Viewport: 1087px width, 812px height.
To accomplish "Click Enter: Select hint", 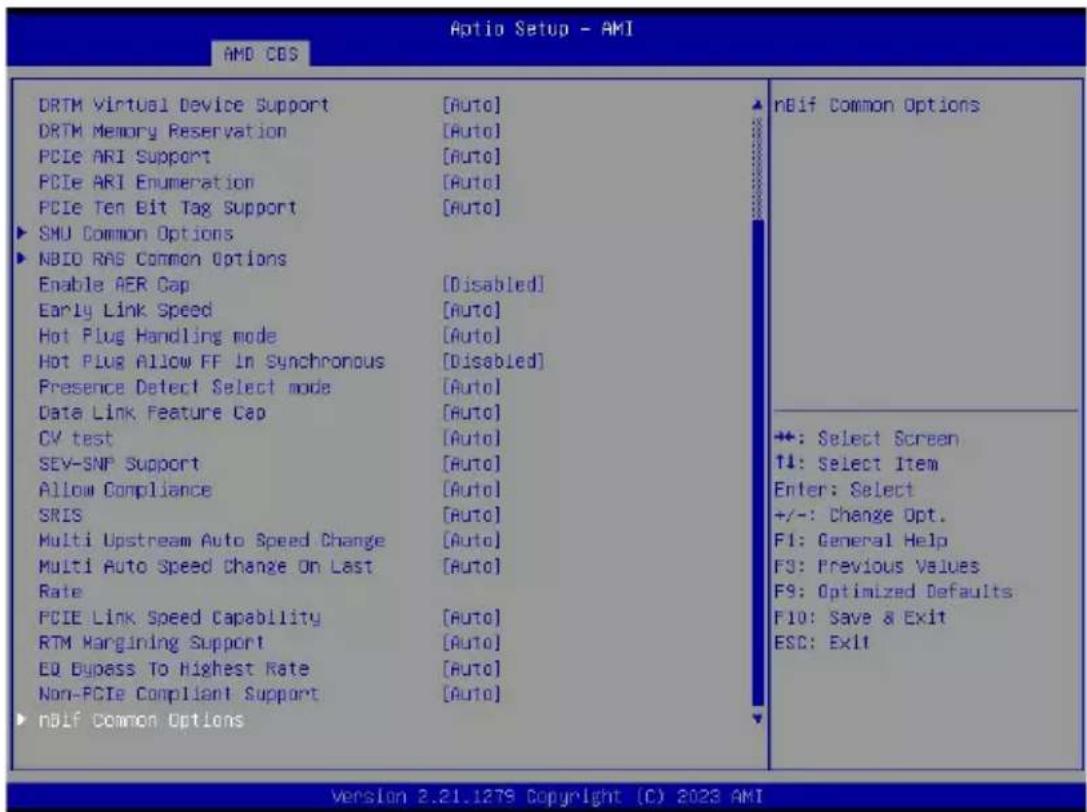I will coord(844,490).
